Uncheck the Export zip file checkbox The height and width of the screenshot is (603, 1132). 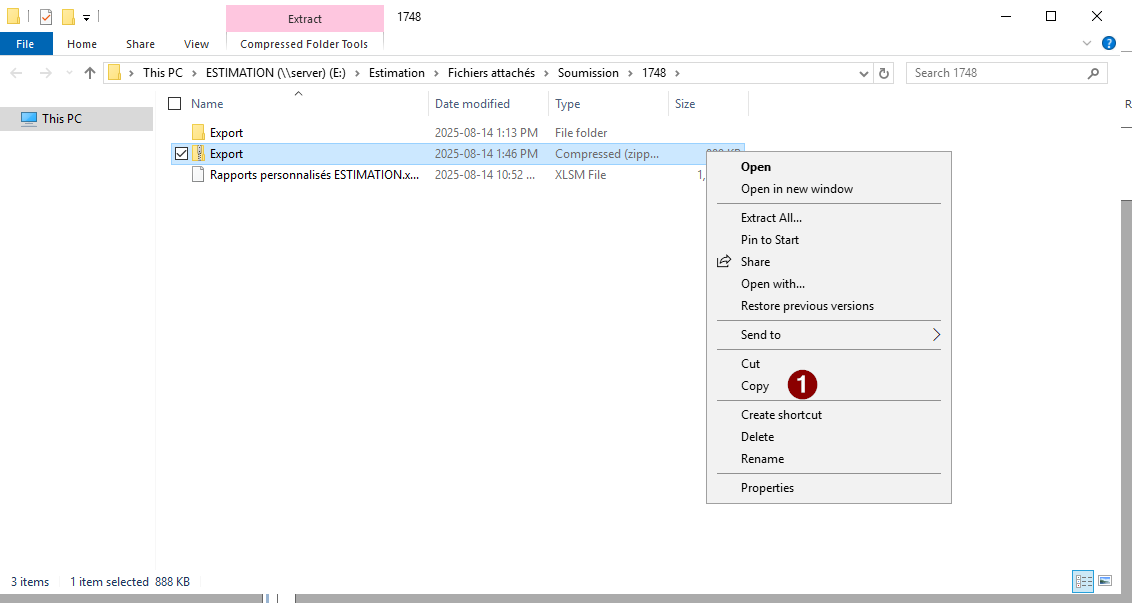pos(181,154)
